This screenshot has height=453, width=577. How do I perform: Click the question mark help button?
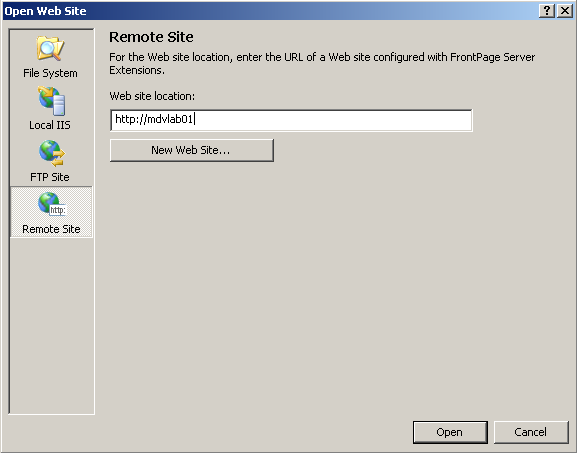coord(547,11)
